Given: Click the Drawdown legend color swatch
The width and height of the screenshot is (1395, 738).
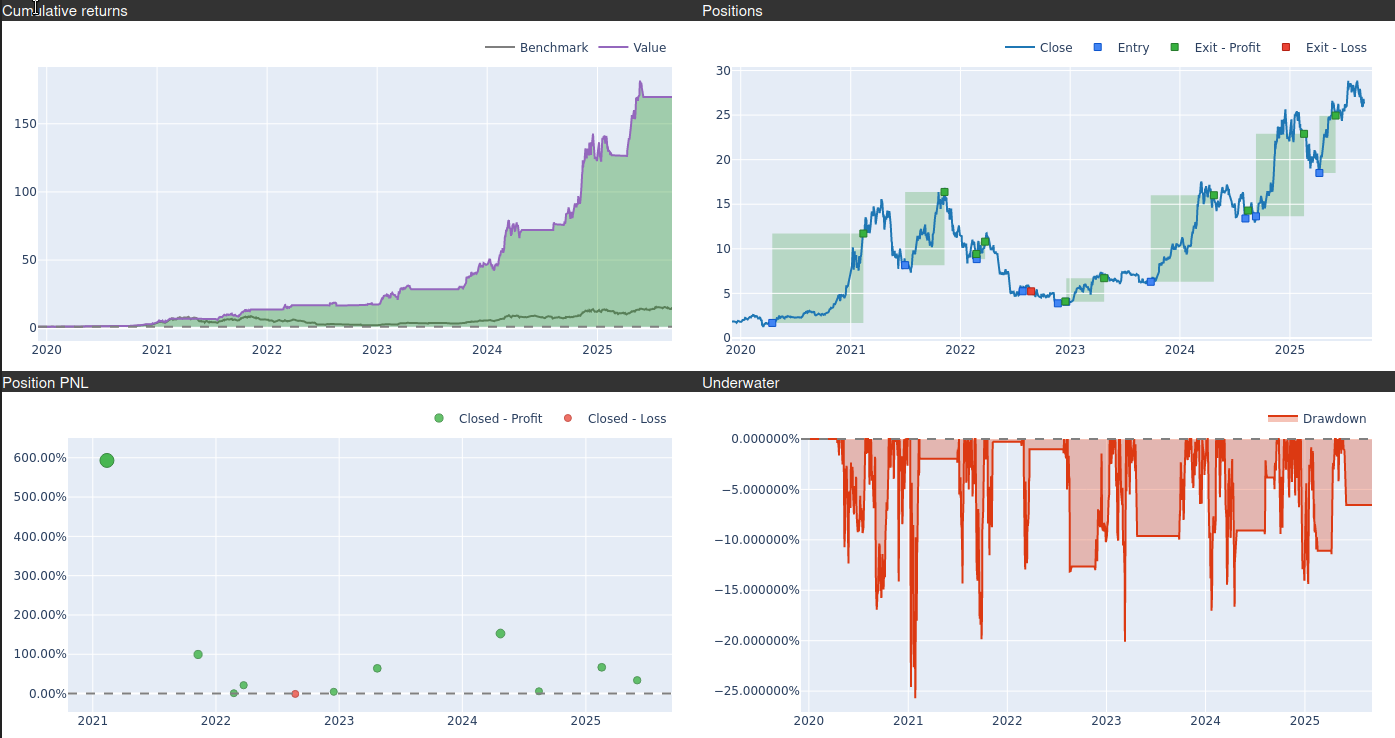Looking at the screenshot, I should pyautogui.click(x=1282, y=419).
